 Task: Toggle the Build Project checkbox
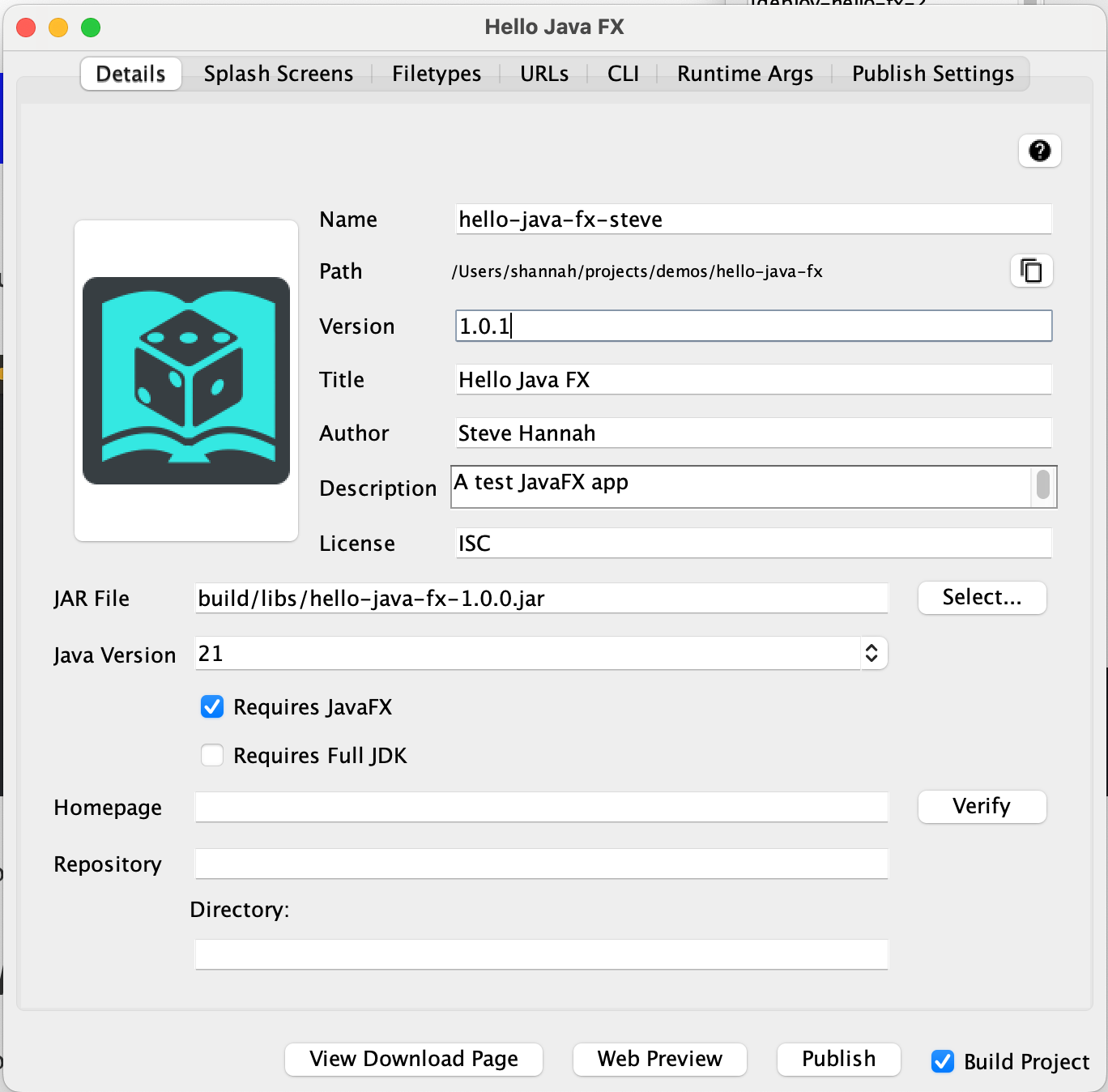(x=943, y=1061)
